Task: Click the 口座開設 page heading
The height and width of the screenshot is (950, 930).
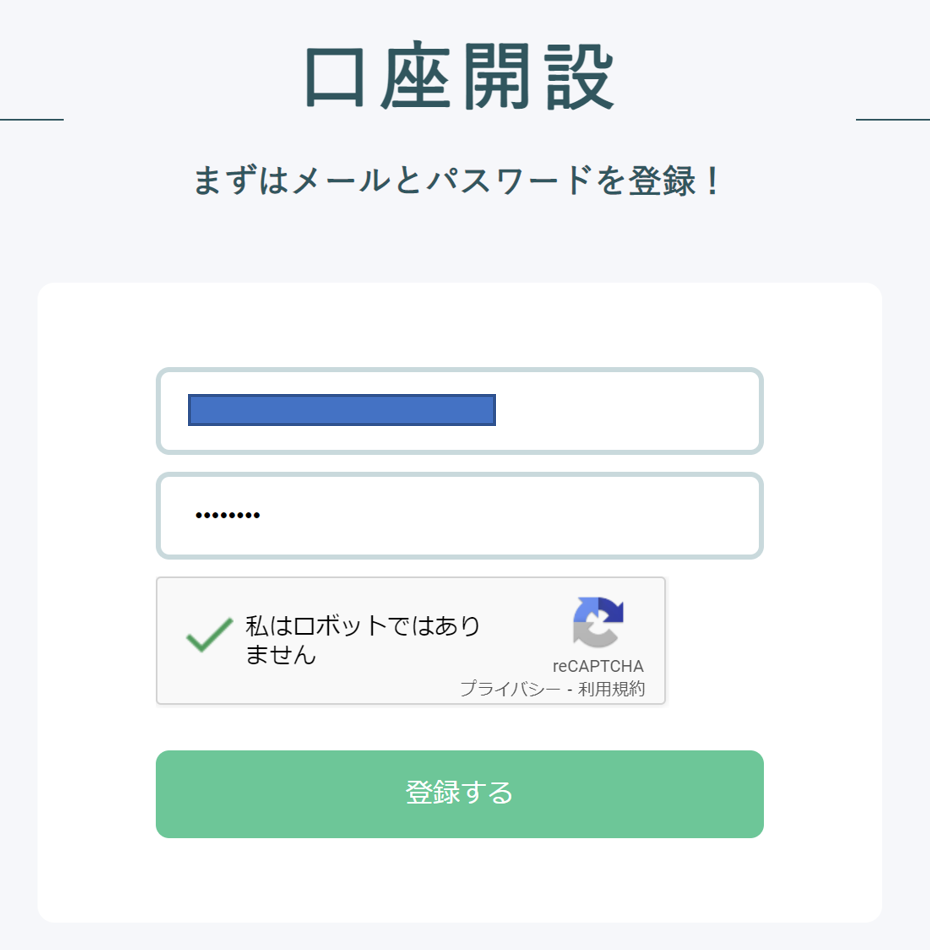Action: tap(460, 77)
